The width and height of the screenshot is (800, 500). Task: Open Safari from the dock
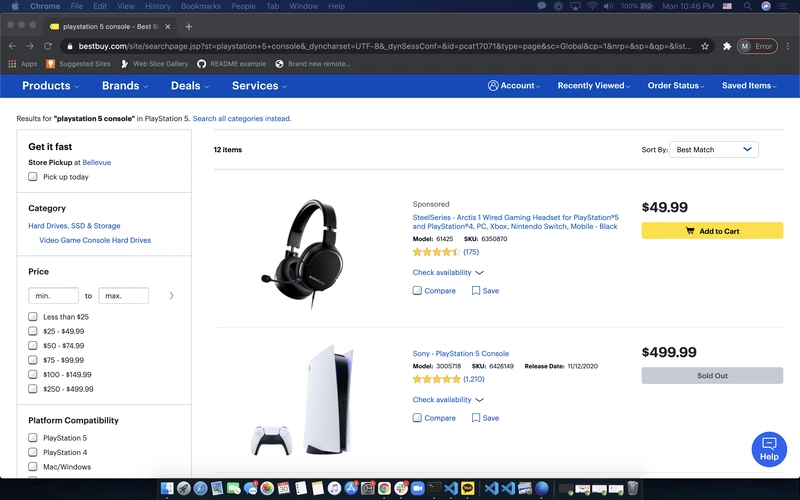point(200,488)
